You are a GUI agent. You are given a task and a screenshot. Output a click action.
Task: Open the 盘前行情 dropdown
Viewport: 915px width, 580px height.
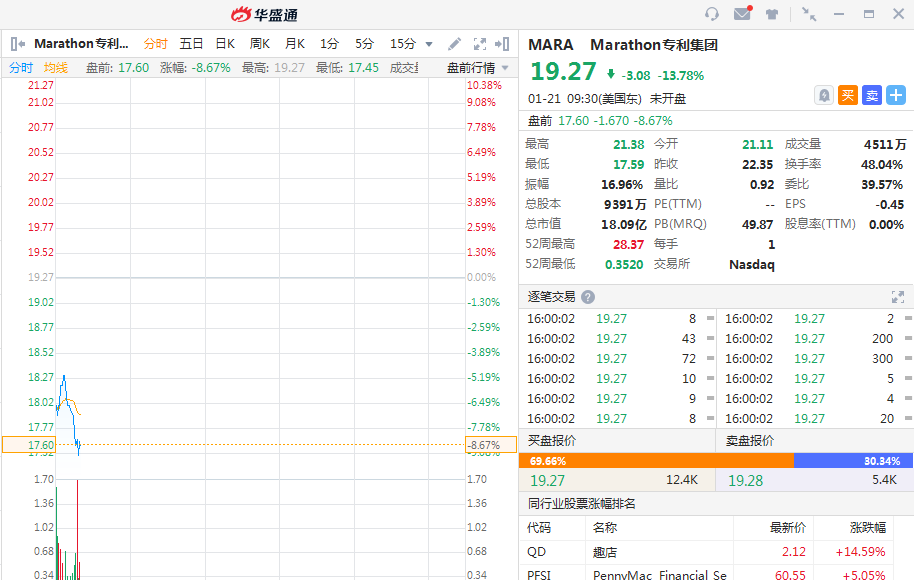coord(477,68)
